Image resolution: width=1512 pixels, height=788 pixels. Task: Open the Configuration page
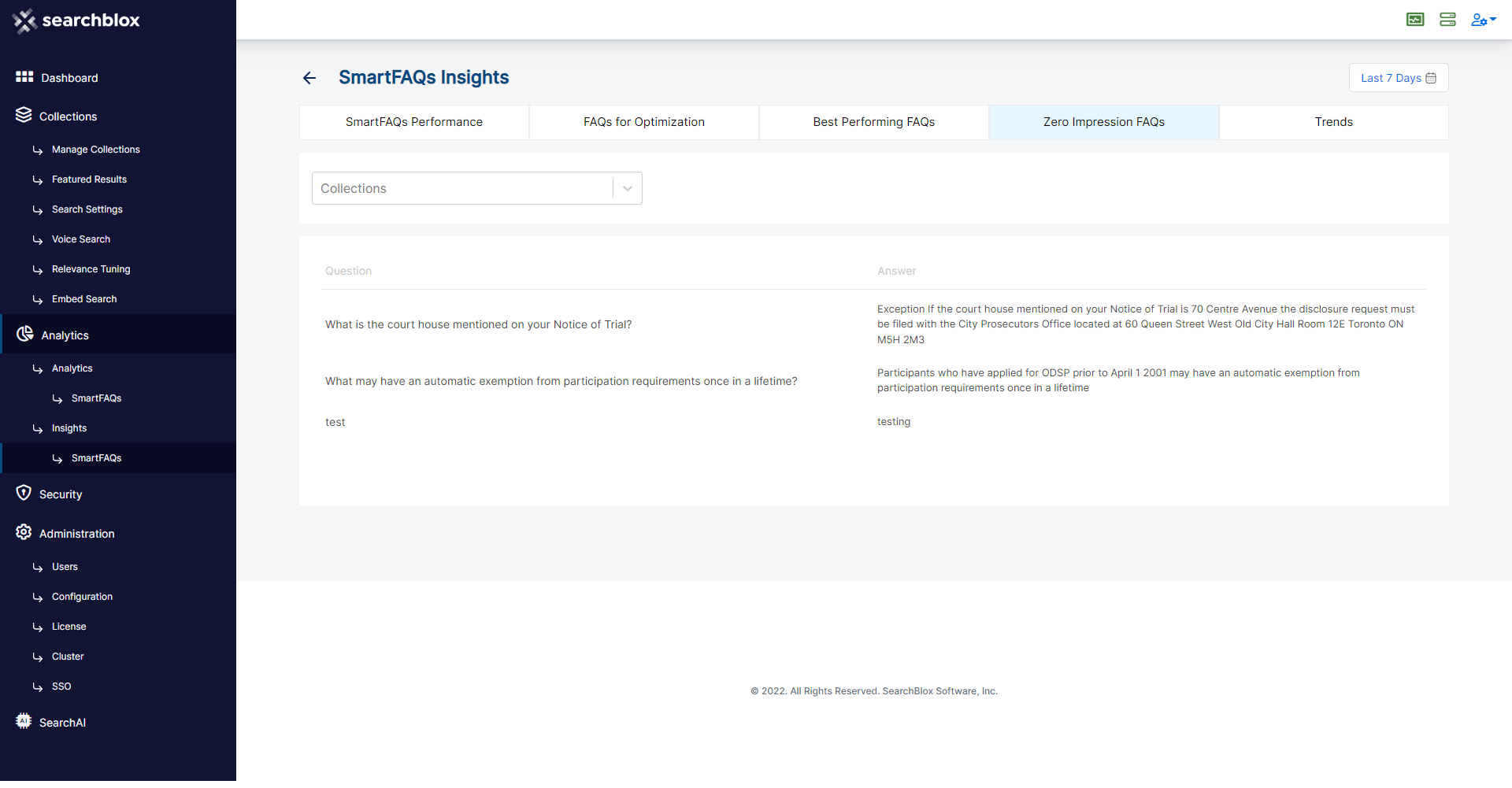coord(82,597)
